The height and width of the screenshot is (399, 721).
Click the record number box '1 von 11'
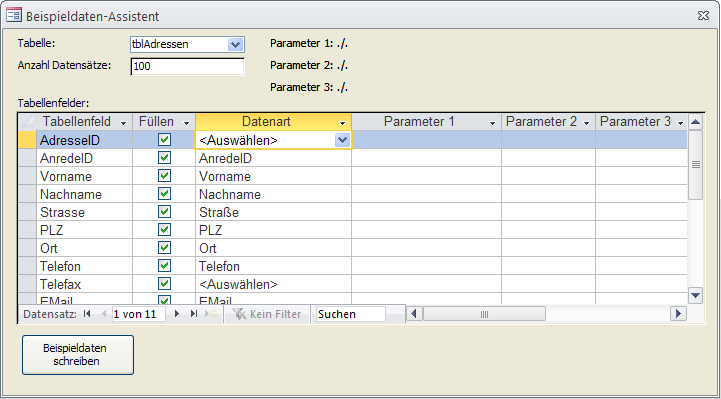coord(139,314)
